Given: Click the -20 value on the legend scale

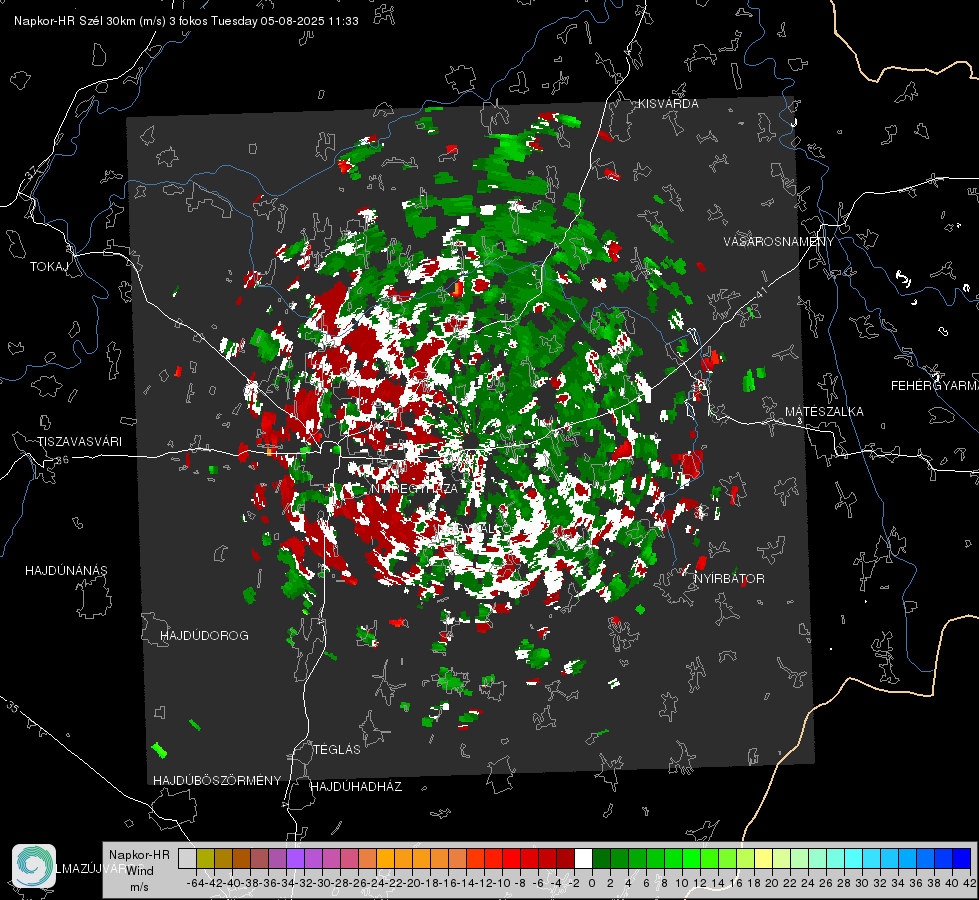Looking at the screenshot, I should [x=411, y=883].
